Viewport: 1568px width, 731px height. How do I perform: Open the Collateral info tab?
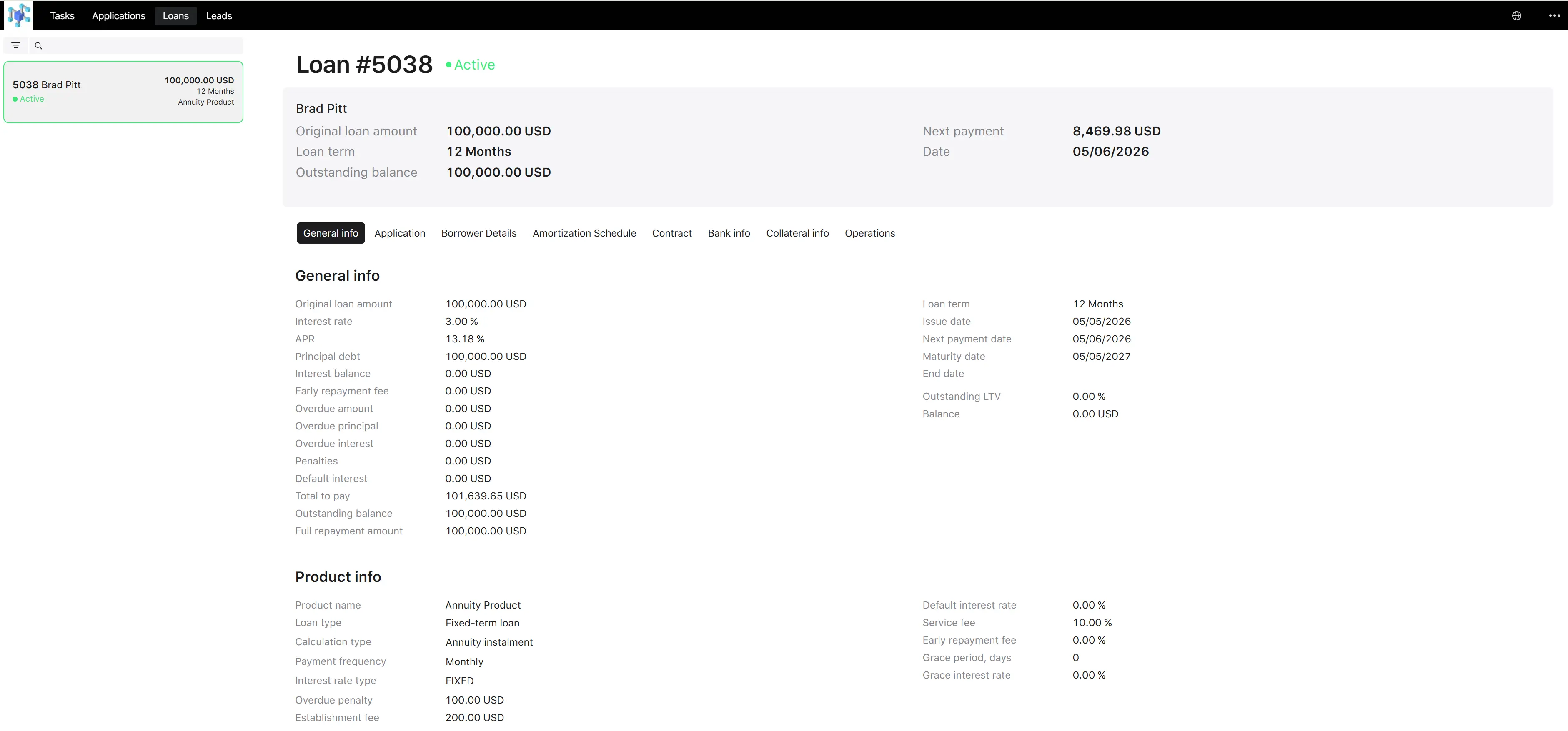click(x=797, y=233)
